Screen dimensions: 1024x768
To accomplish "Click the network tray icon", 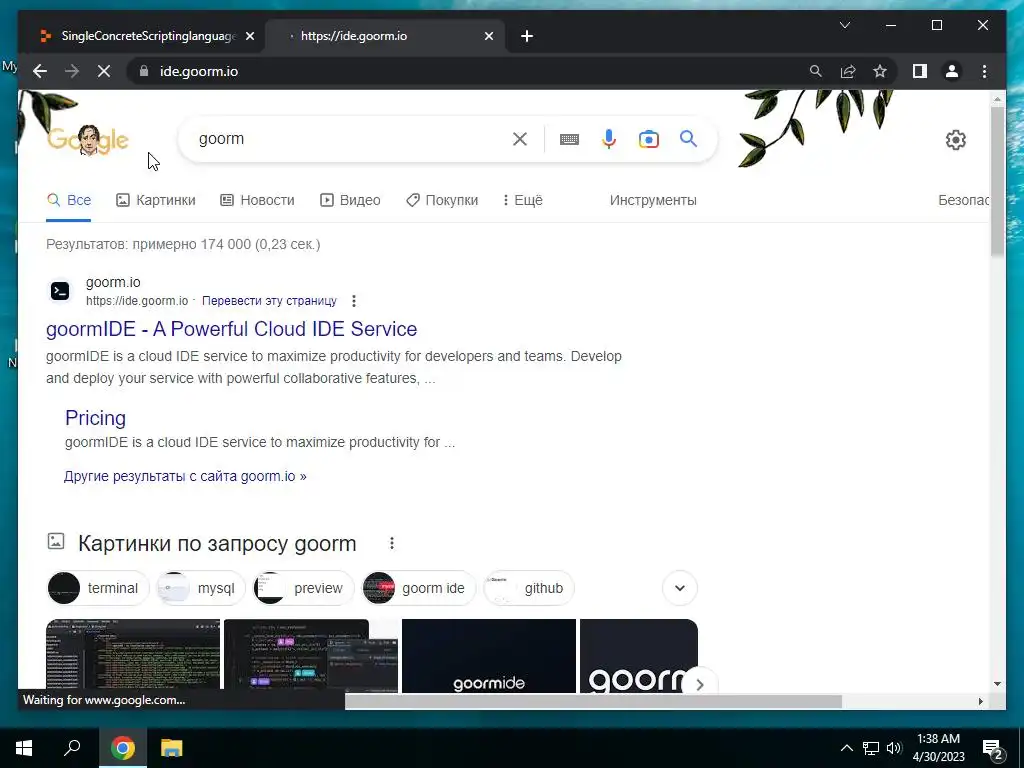I will pyautogui.click(x=871, y=748).
